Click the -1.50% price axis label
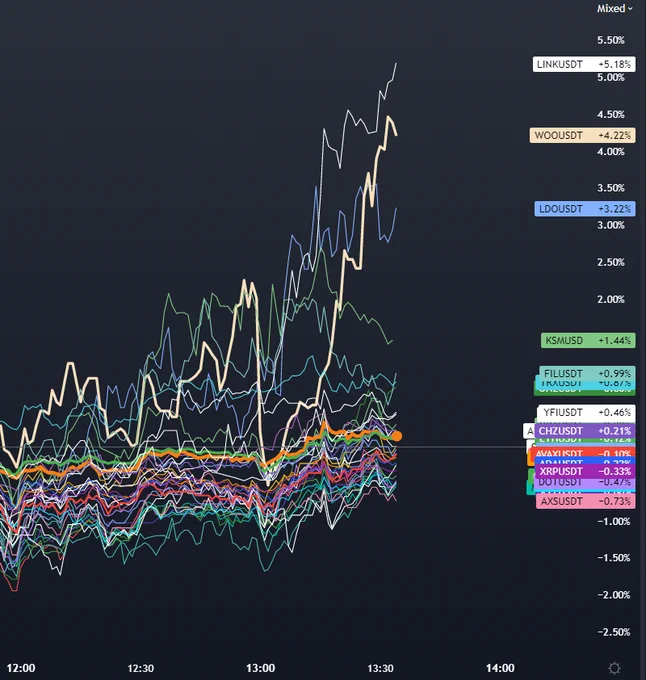This screenshot has height=680, width=646. click(613, 558)
